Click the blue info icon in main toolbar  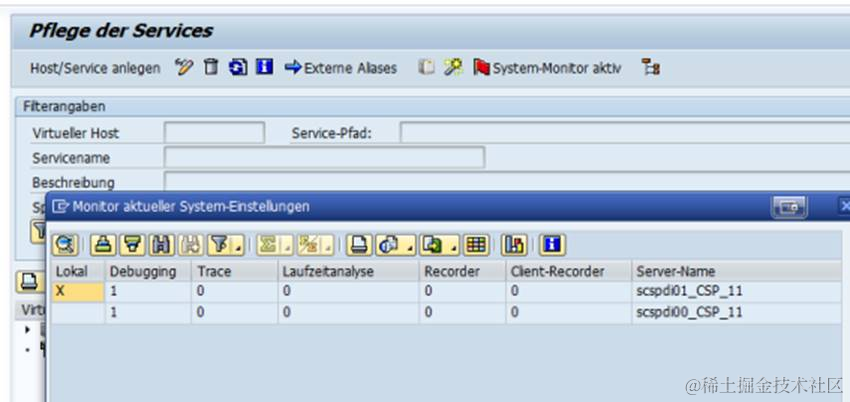pyautogui.click(x=265, y=68)
